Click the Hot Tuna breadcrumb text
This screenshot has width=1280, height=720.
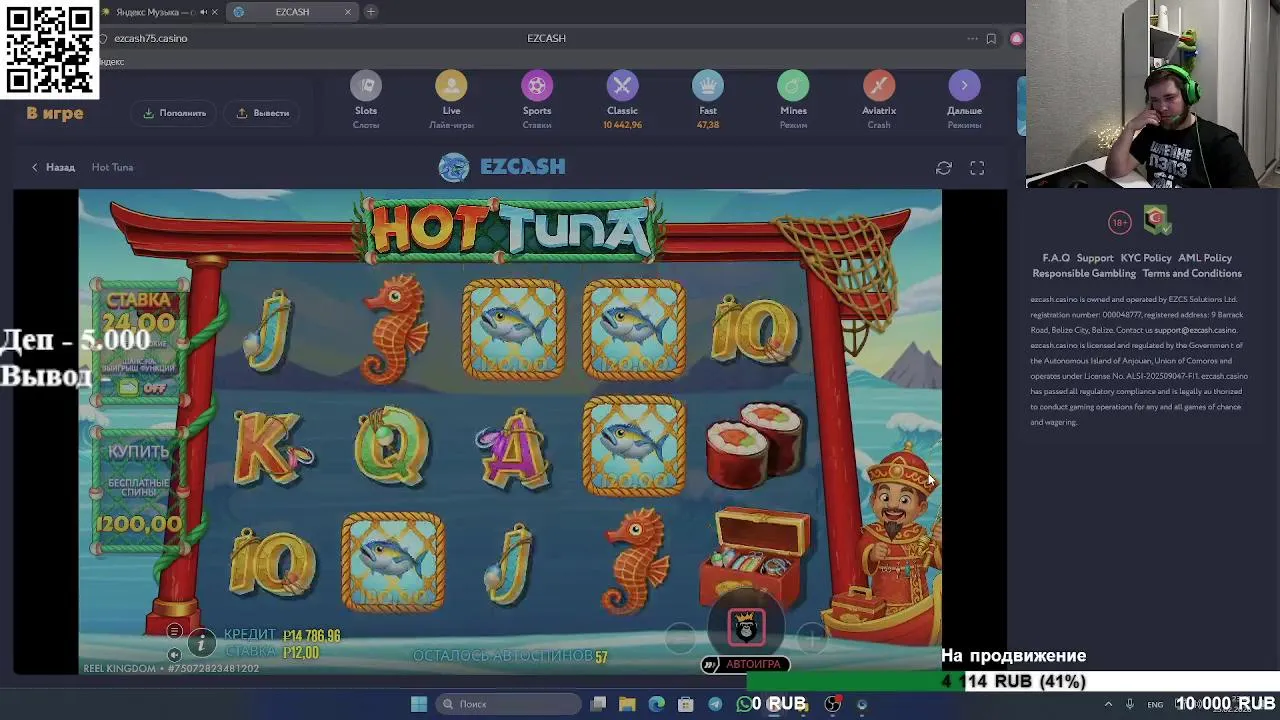pos(112,167)
